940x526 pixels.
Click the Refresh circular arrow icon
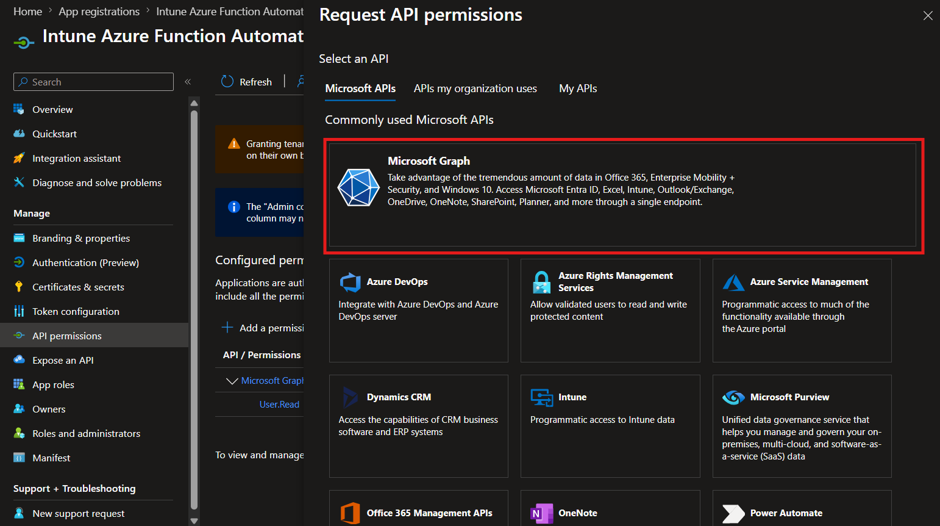click(227, 82)
